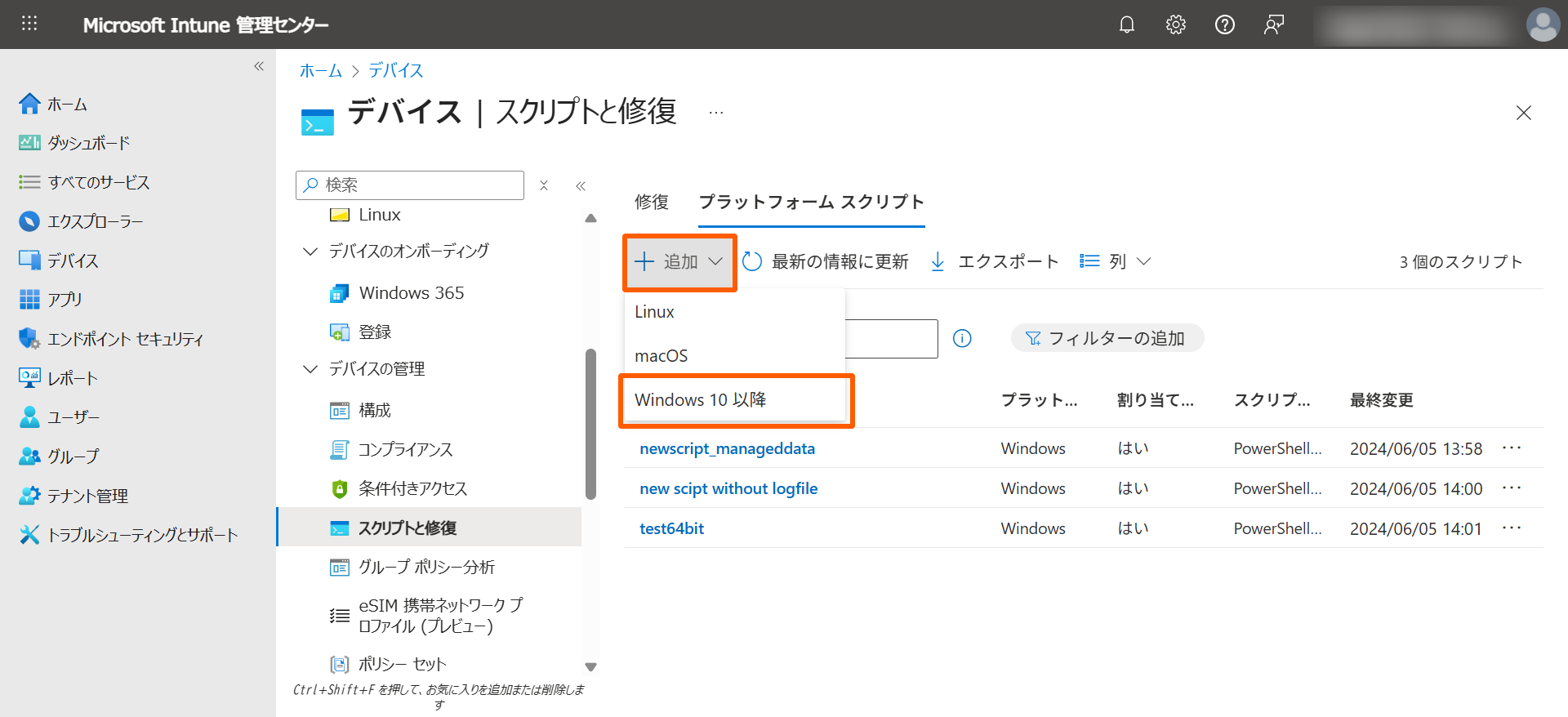
Task: Open the app launcher grid icon
Action: (29, 24)
